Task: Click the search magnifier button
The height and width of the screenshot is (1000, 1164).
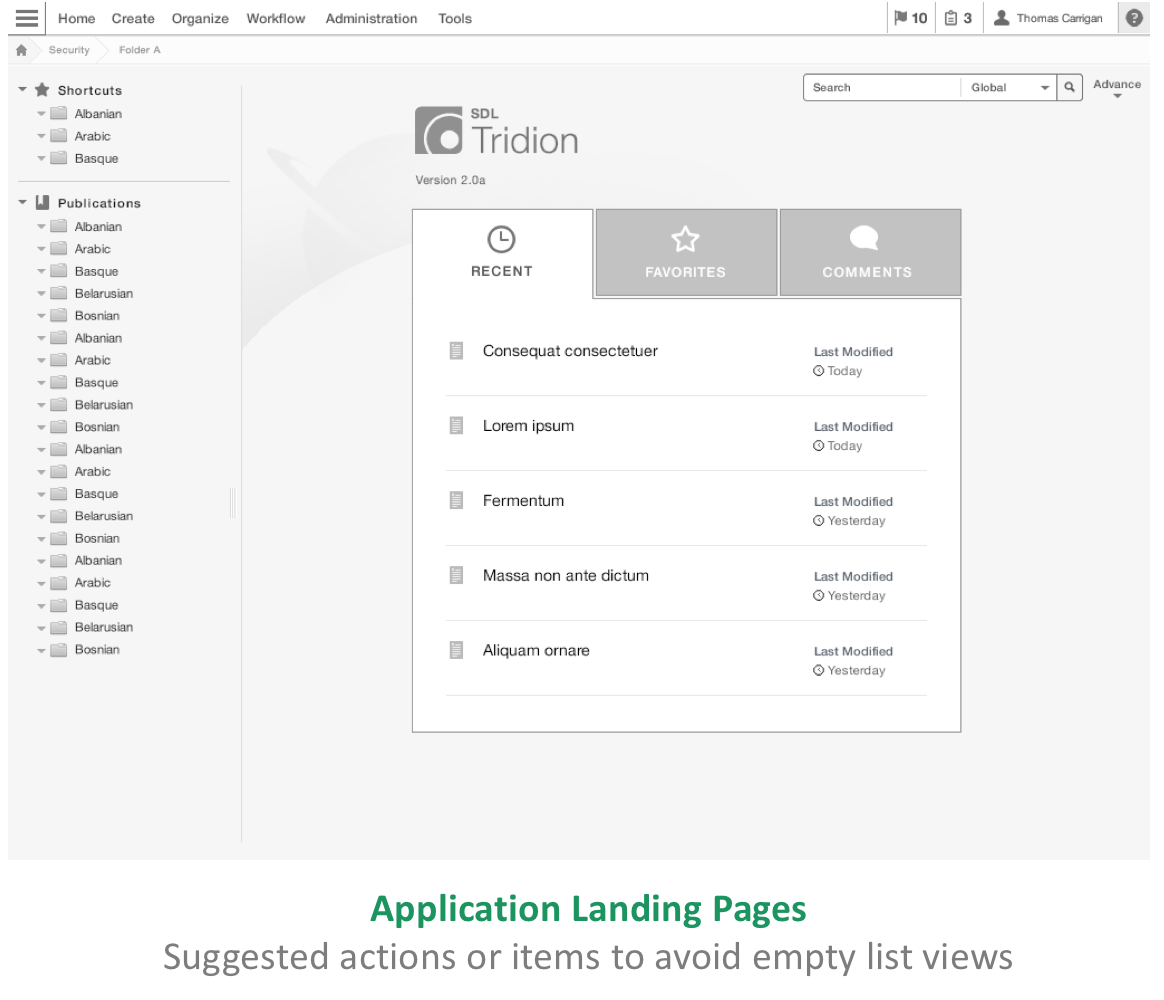Action: tap(1069, 87)
